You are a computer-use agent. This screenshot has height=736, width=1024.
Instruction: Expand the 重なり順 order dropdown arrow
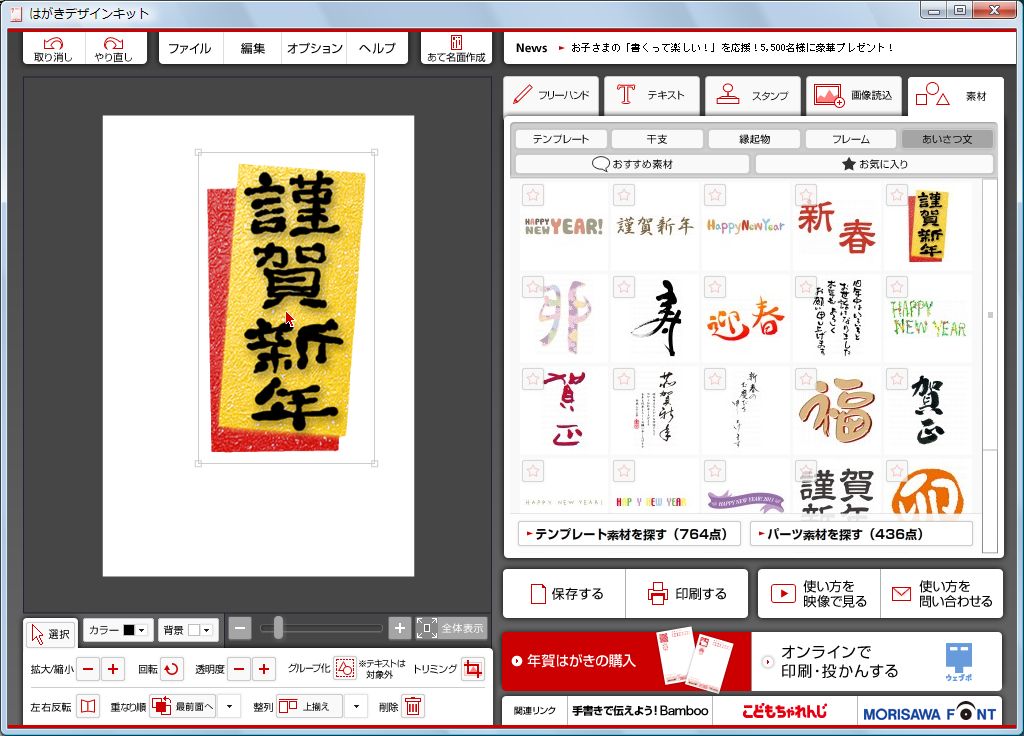click(229, 706)
